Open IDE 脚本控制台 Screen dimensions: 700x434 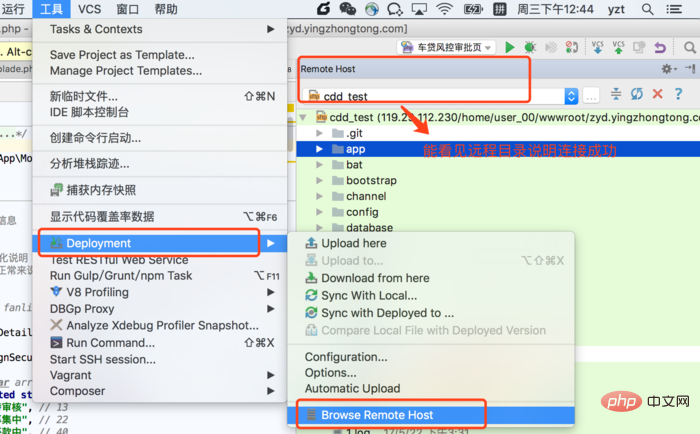[x=160, y=112]
